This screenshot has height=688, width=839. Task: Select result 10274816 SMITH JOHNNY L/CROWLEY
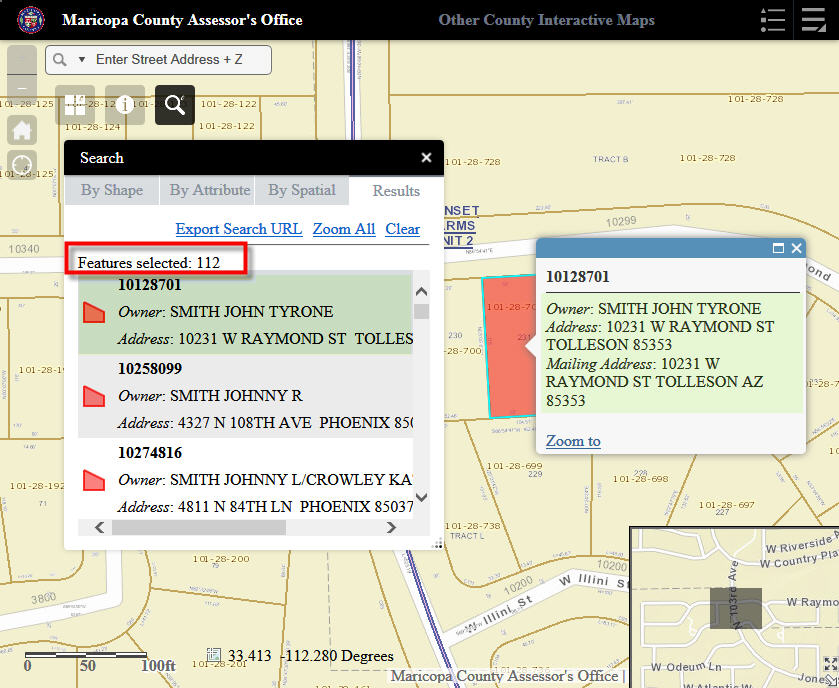tap(246, 478)
